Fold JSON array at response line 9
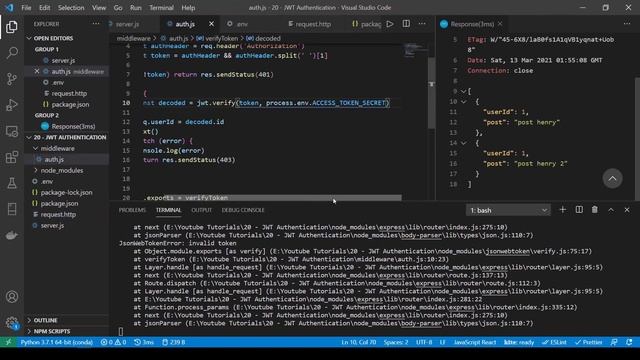Image resolution: width=640 pixels, height=360 pixels. point(464,91)
